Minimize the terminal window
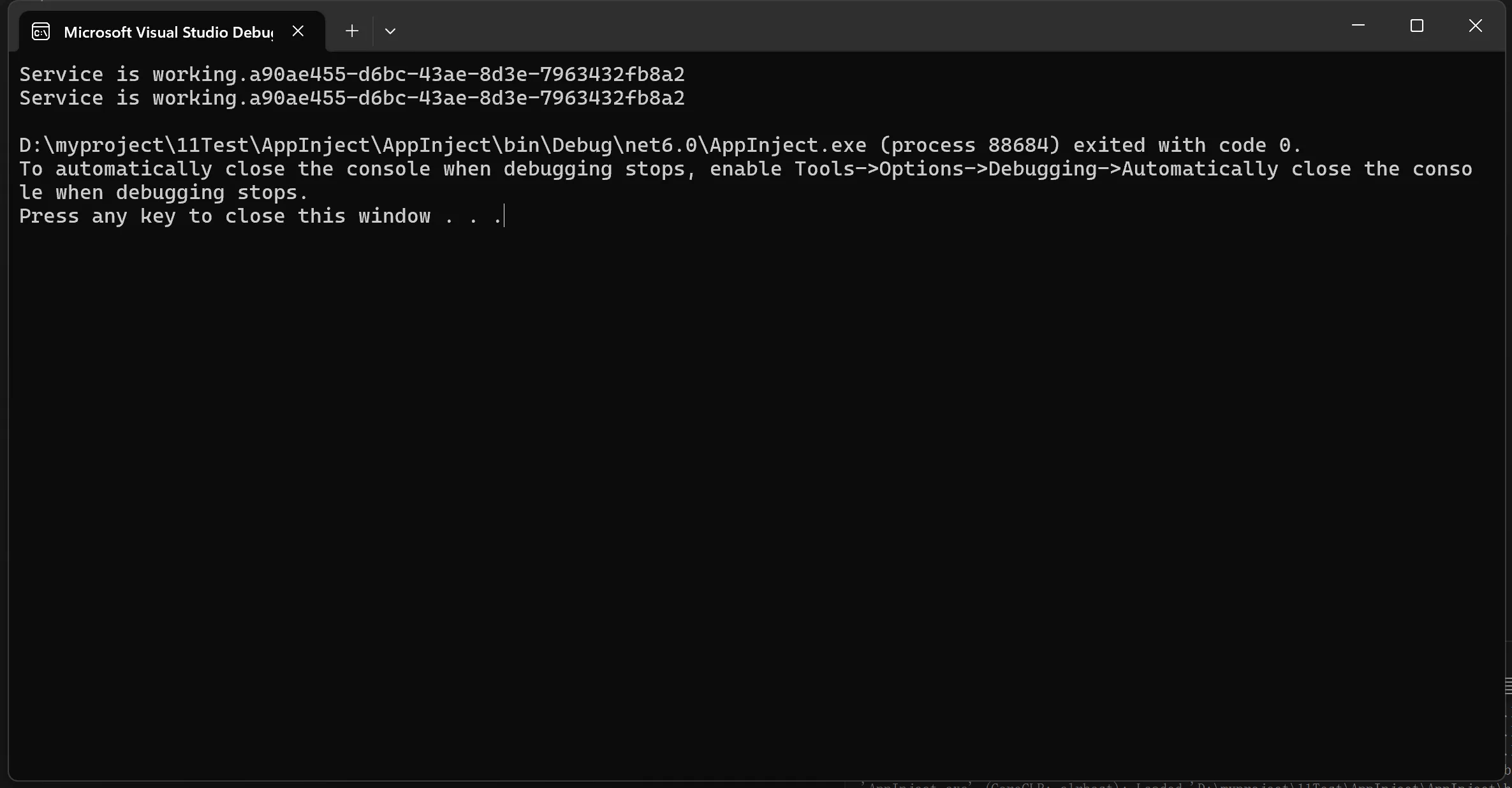The height and width of the screenshot is (788, 1512). click(x=1358, y=26)
